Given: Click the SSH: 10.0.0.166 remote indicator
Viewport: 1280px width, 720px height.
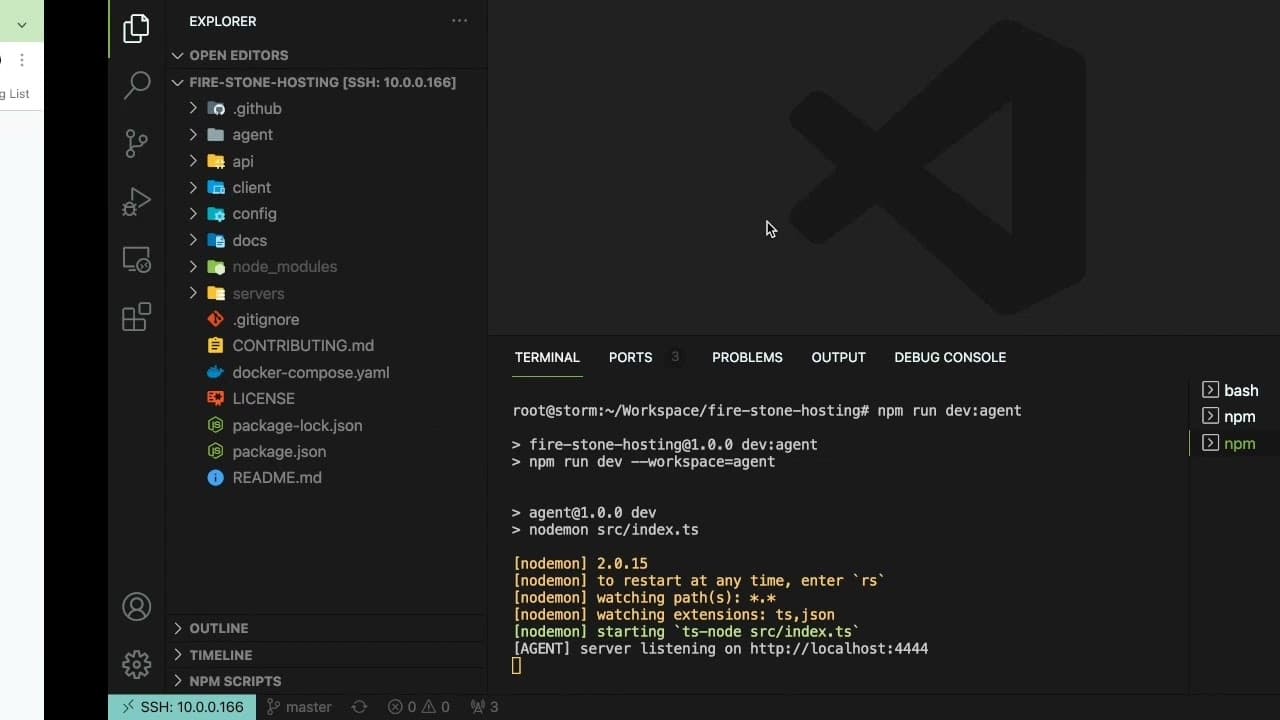Looking at the screenshot, I should pyautogui.click(x=182, y=707).
